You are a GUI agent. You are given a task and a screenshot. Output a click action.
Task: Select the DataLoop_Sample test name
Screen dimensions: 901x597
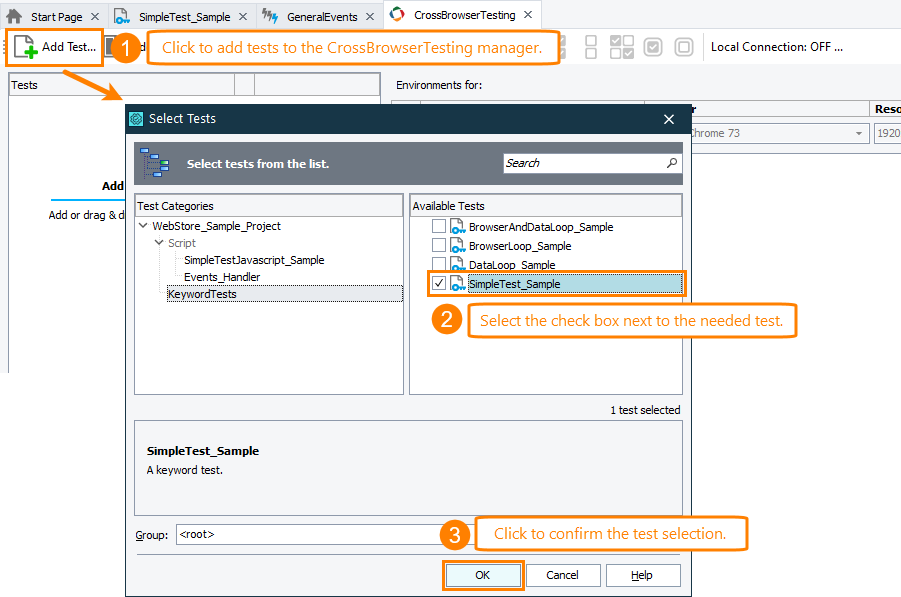click(512, 264)
